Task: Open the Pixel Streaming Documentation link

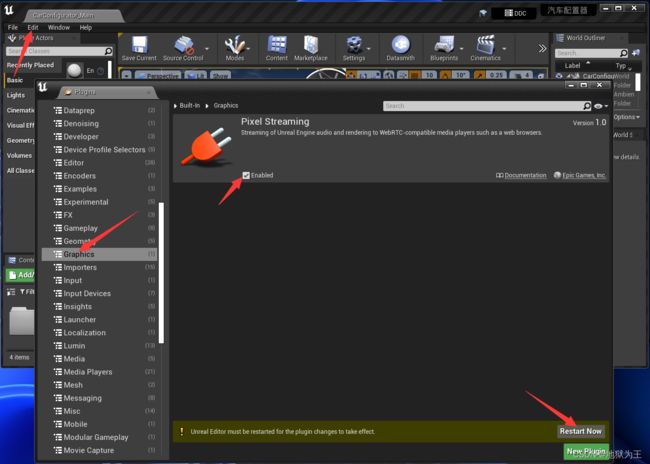Action: [x=521, y=175]
